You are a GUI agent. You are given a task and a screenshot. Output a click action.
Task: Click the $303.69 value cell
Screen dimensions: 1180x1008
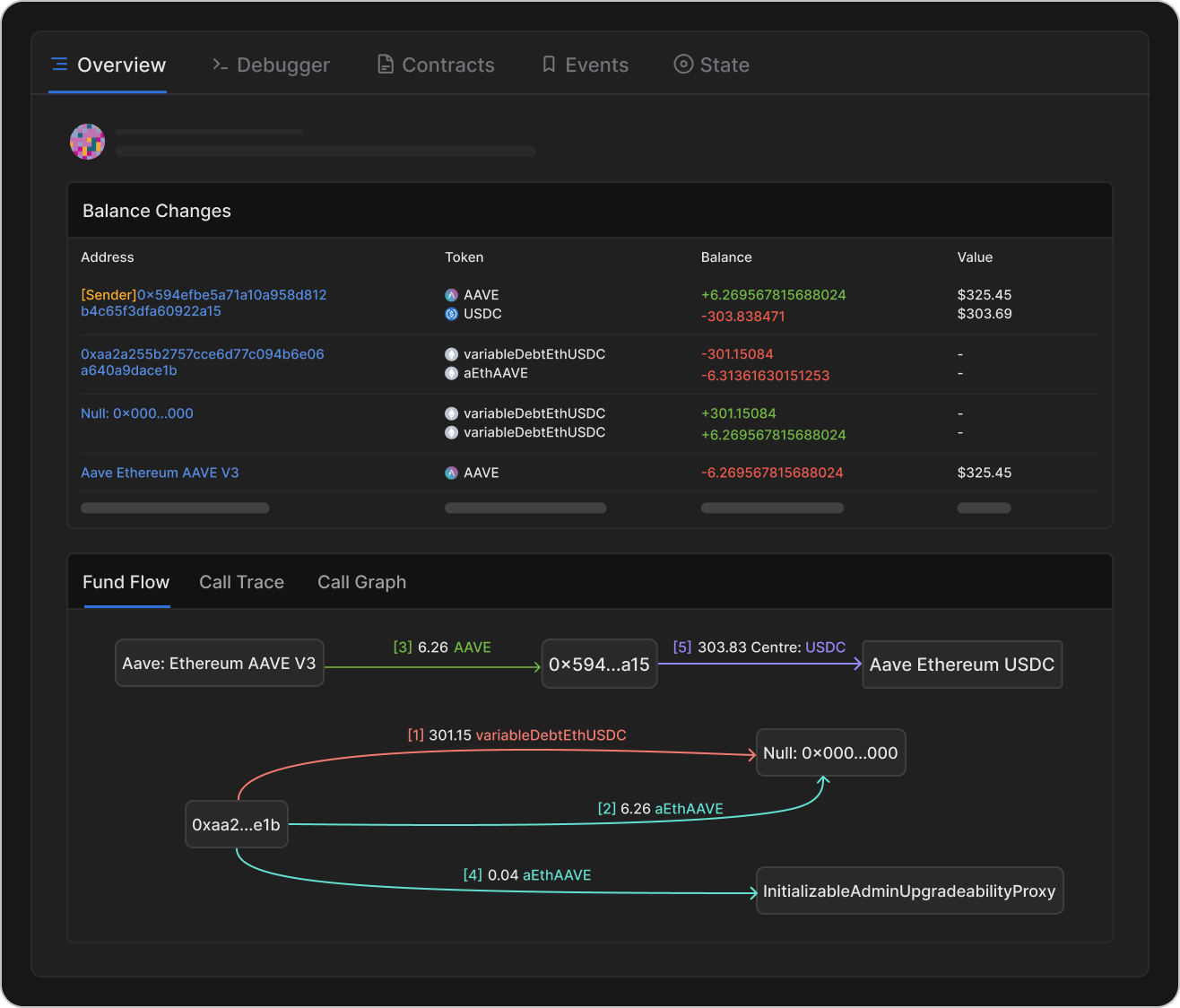click(x=985, y=314)
